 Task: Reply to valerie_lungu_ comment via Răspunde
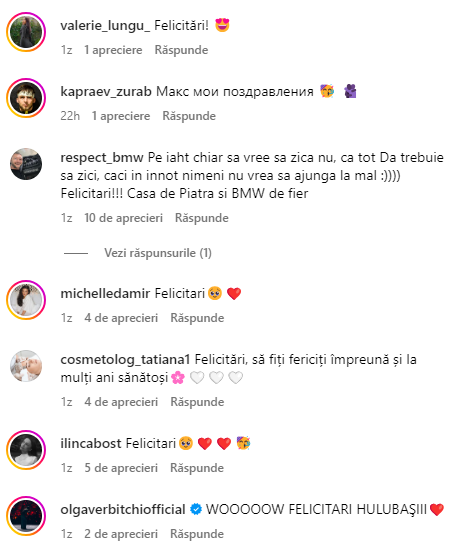point(181,50)
